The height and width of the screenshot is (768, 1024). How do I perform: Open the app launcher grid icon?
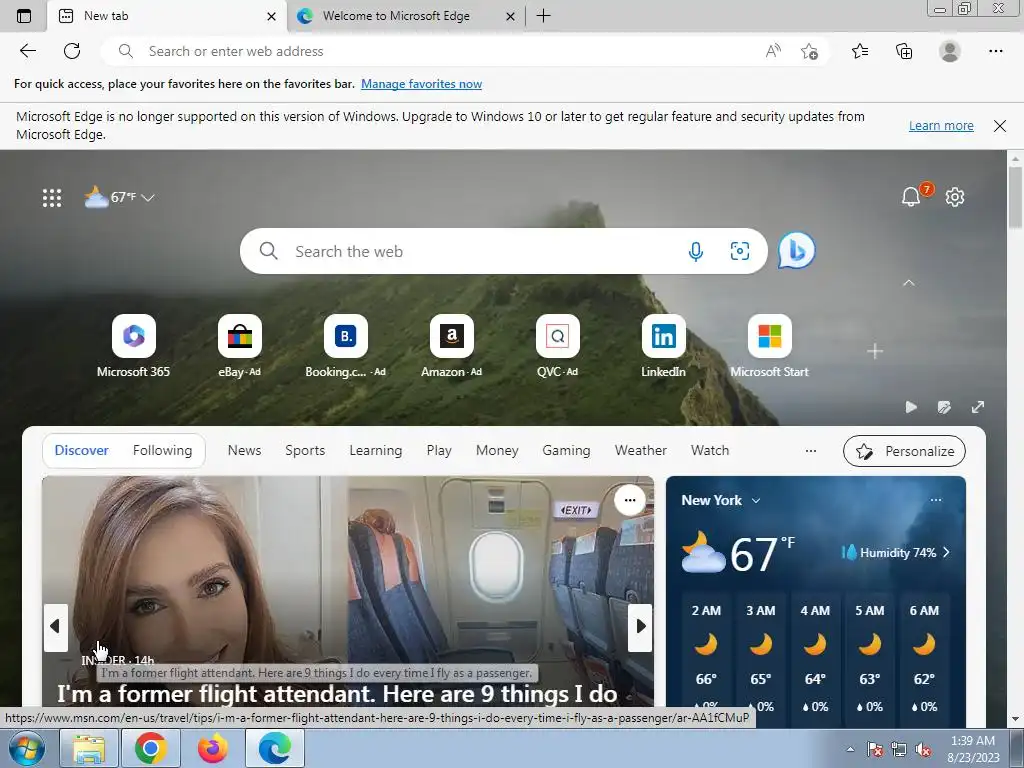pos(52,197)
